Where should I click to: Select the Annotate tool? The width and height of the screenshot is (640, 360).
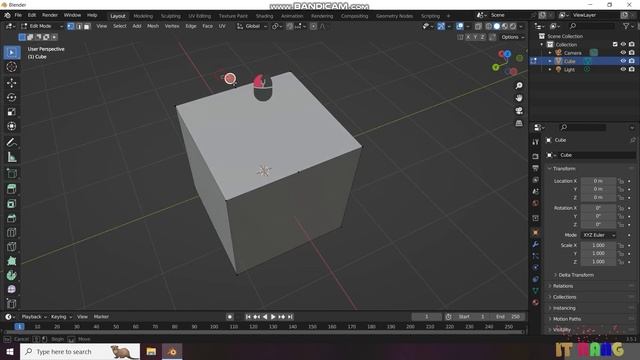(11, 142)
